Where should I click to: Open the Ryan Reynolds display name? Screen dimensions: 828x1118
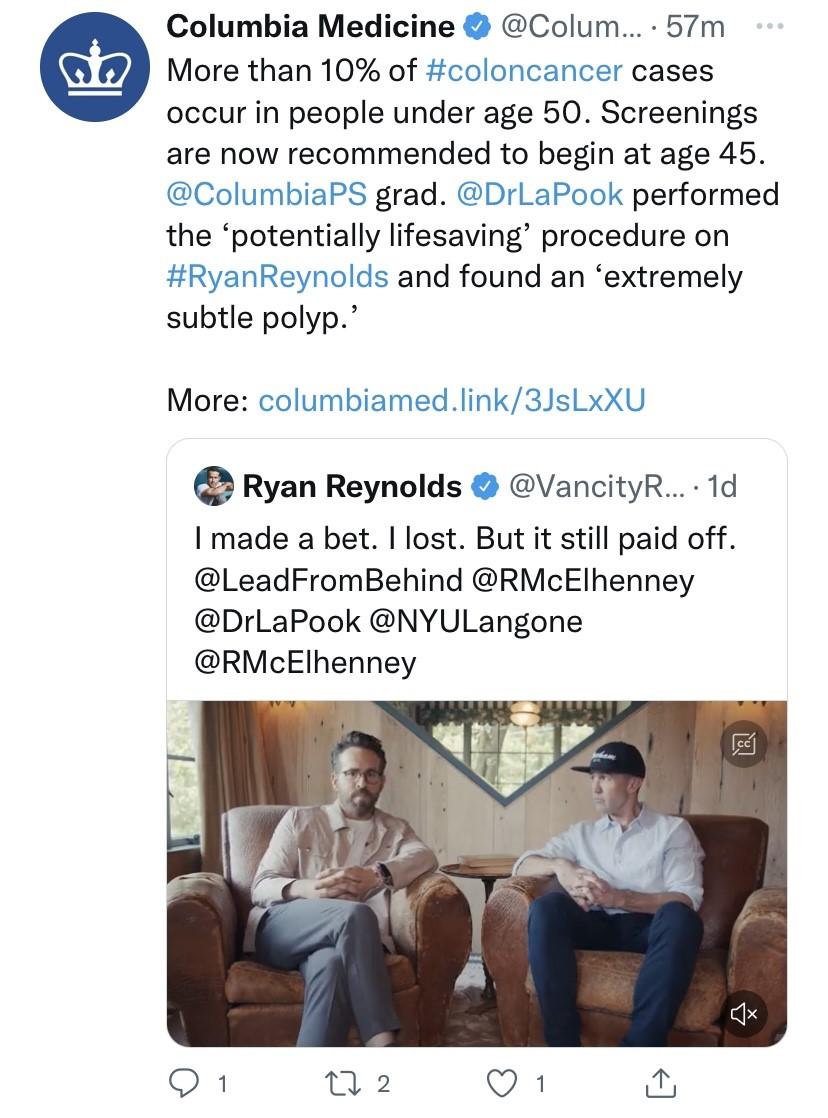tap(352, 486)
